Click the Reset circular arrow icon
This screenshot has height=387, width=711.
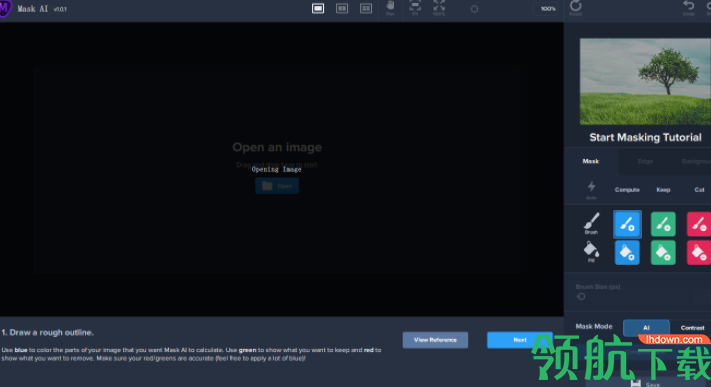coord(575,7)
